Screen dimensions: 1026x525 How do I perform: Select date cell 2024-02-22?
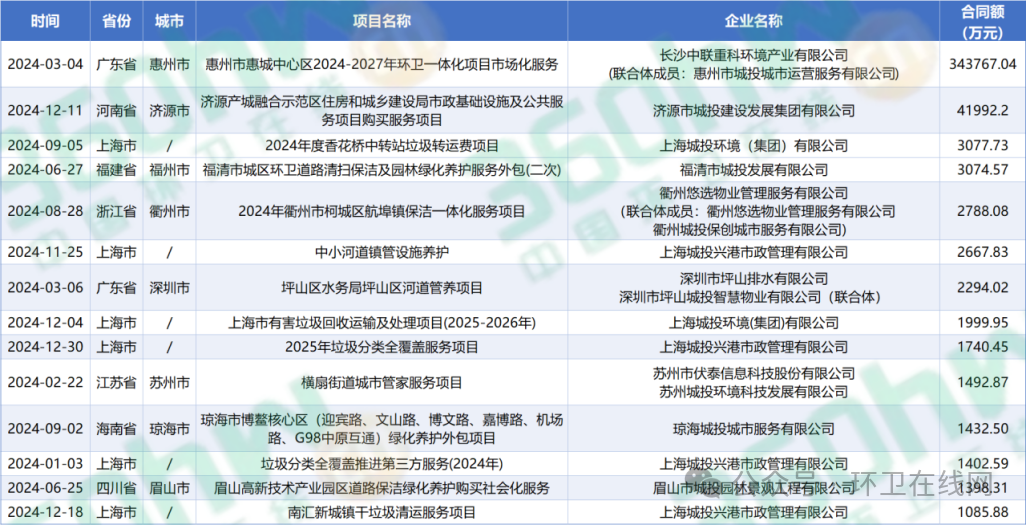[x=45, y=382]
